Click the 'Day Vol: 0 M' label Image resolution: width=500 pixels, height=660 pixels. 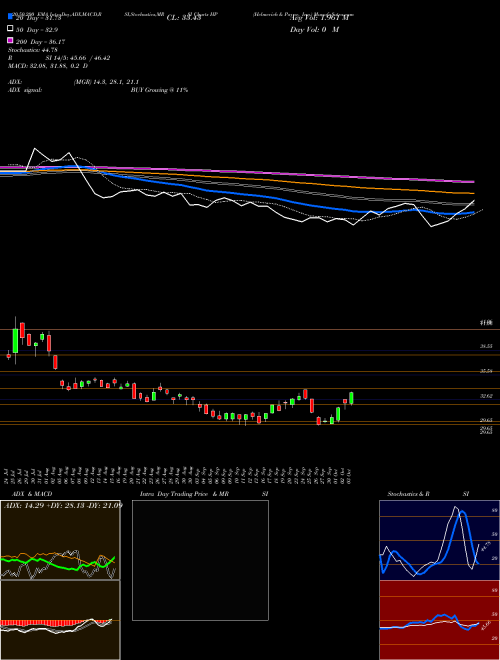pos(314,30)
